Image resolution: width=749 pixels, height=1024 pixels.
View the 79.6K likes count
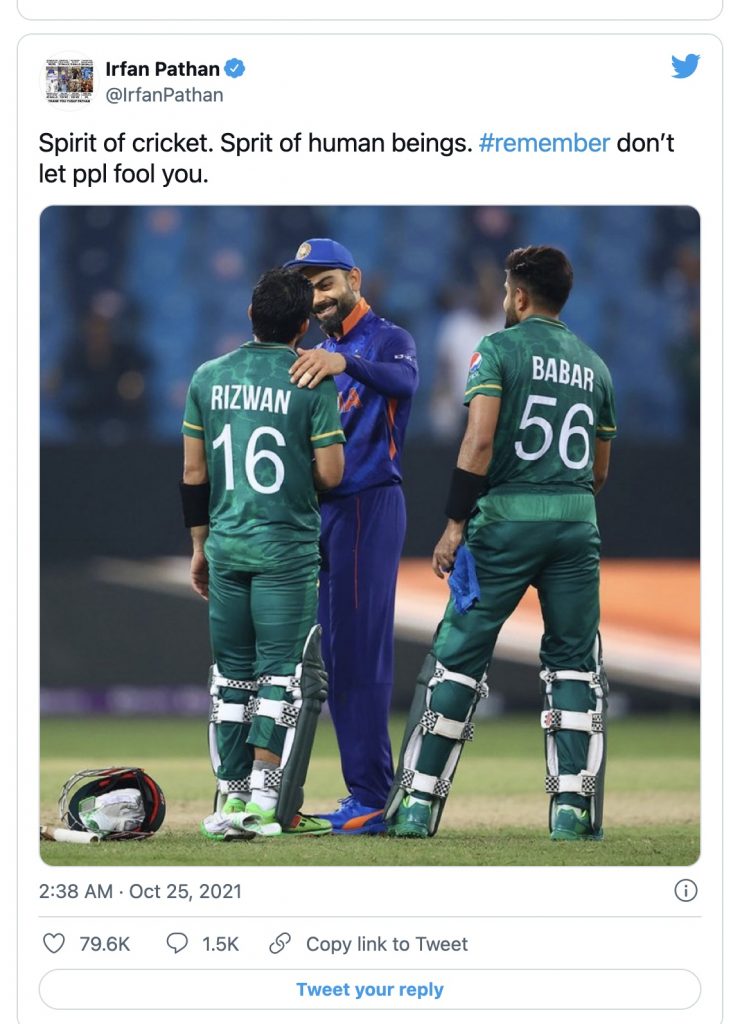click(x=104, y=944)
